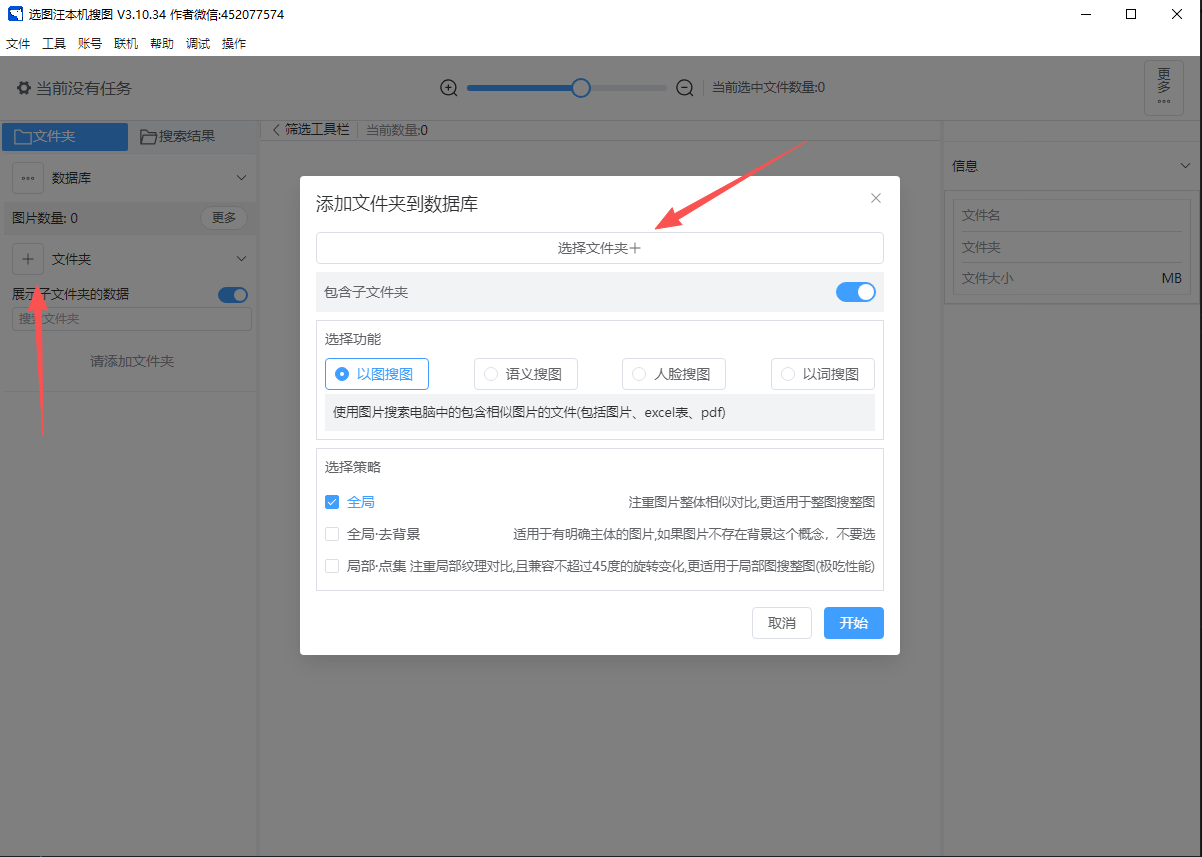Click the zoom out magnifier icon
This screenshot has width=1202, height=857.
click(x=685, y=88)
